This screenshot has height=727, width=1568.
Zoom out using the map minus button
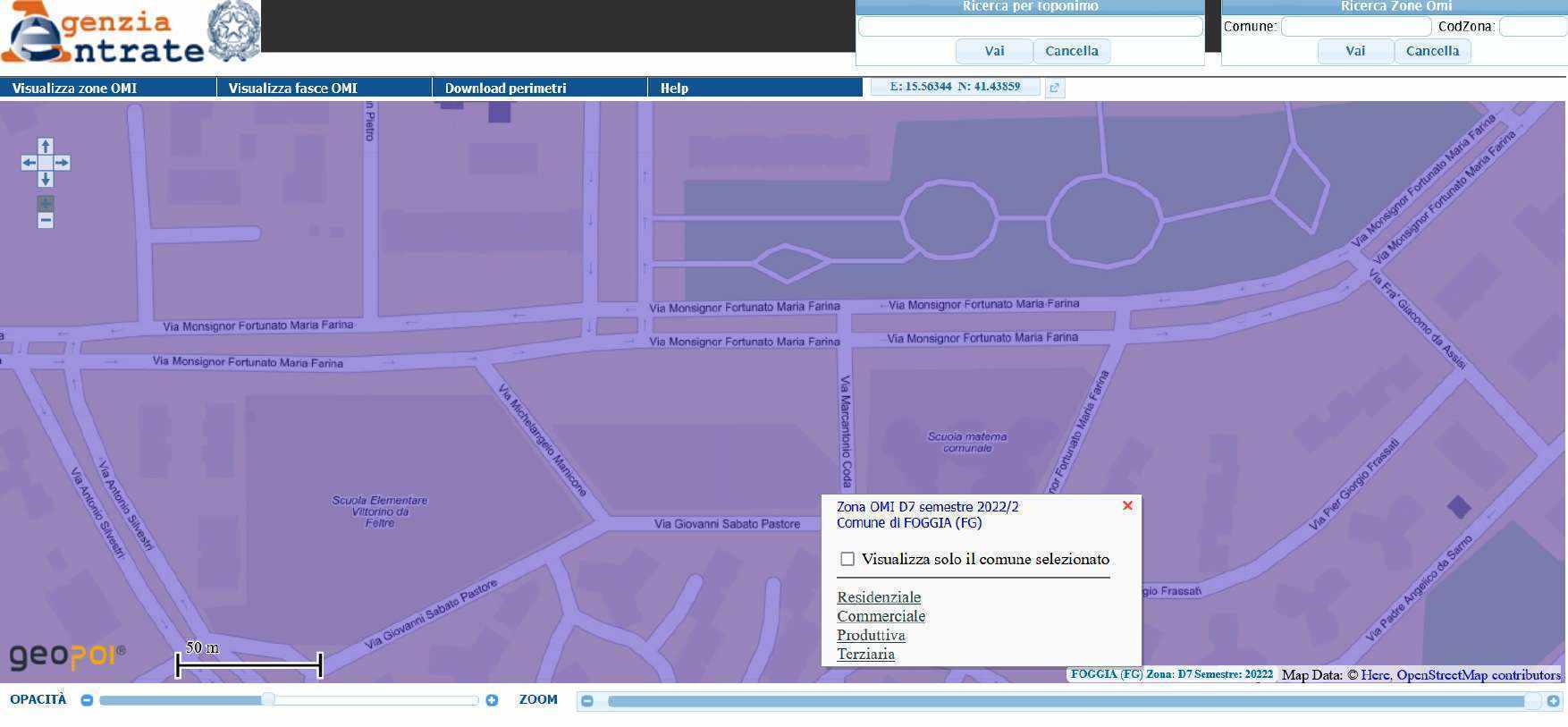point(46,220)
